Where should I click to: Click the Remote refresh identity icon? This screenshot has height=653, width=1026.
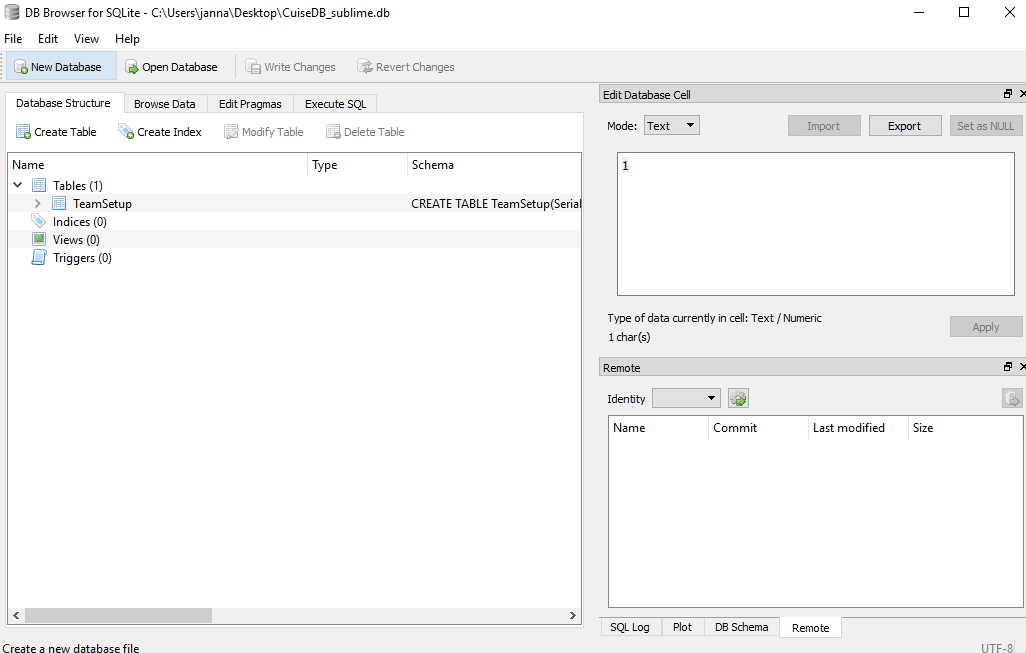pyautogui.click(x=738, y=398)
